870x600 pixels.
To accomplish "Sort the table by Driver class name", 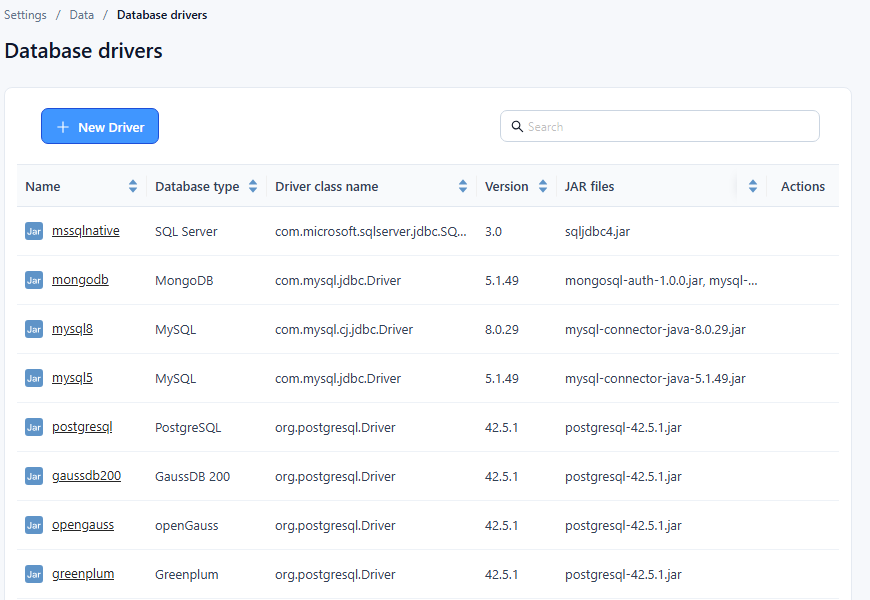I will click(x=463, y=186).
